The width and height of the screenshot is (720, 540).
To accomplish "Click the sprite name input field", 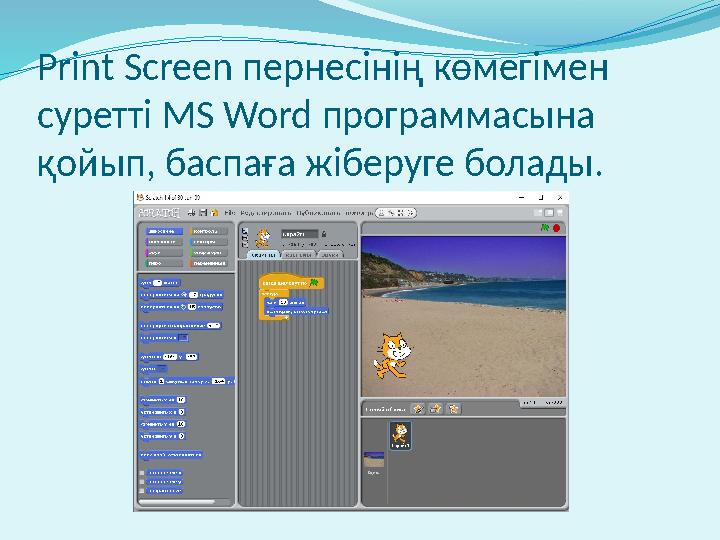I will click(x=300, y=234).
